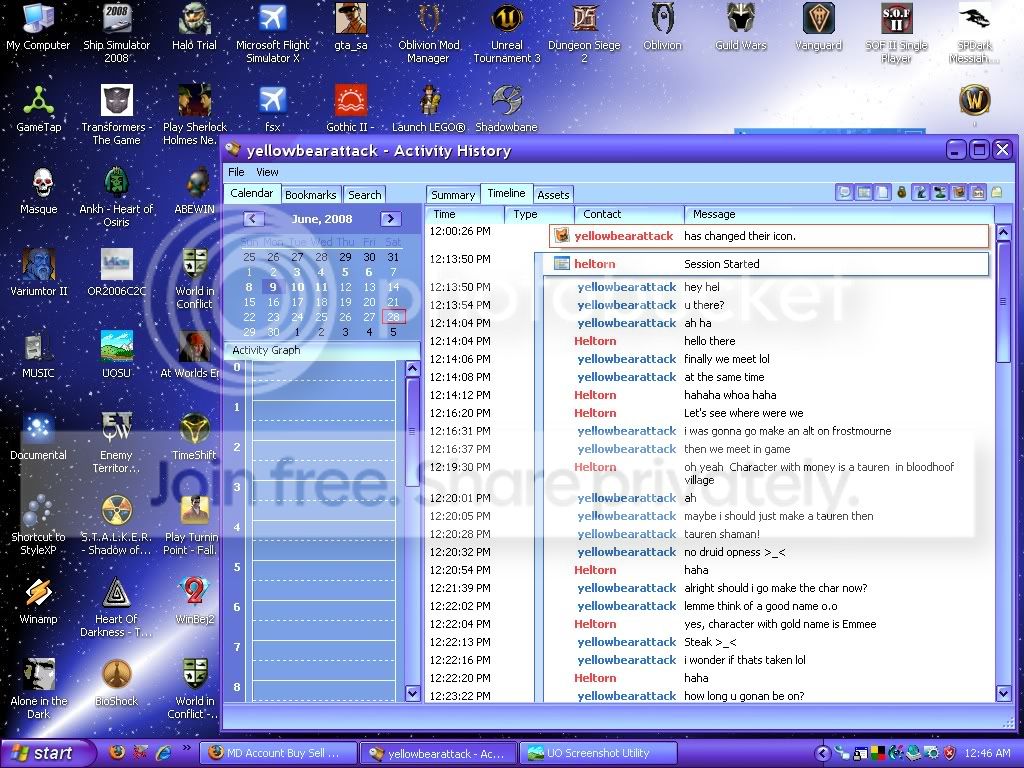
Task: Click the padlock icon in toolbar
Action: tap(902, 192)
